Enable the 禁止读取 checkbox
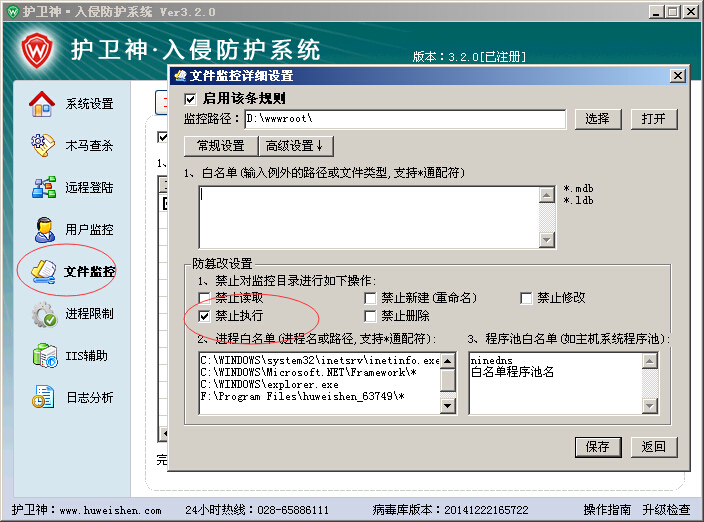This screenshot has width=704, height=522. [204, 298]
